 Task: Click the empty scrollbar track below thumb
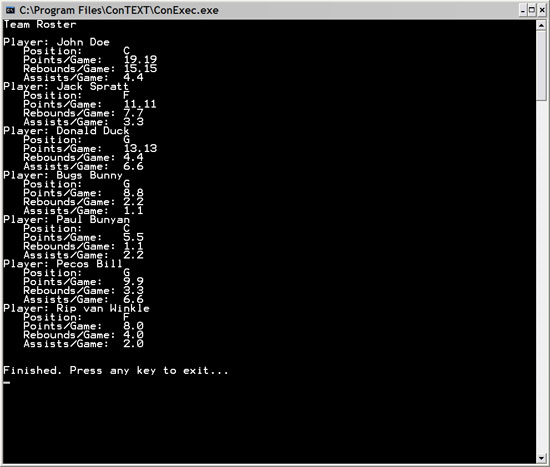541,276
